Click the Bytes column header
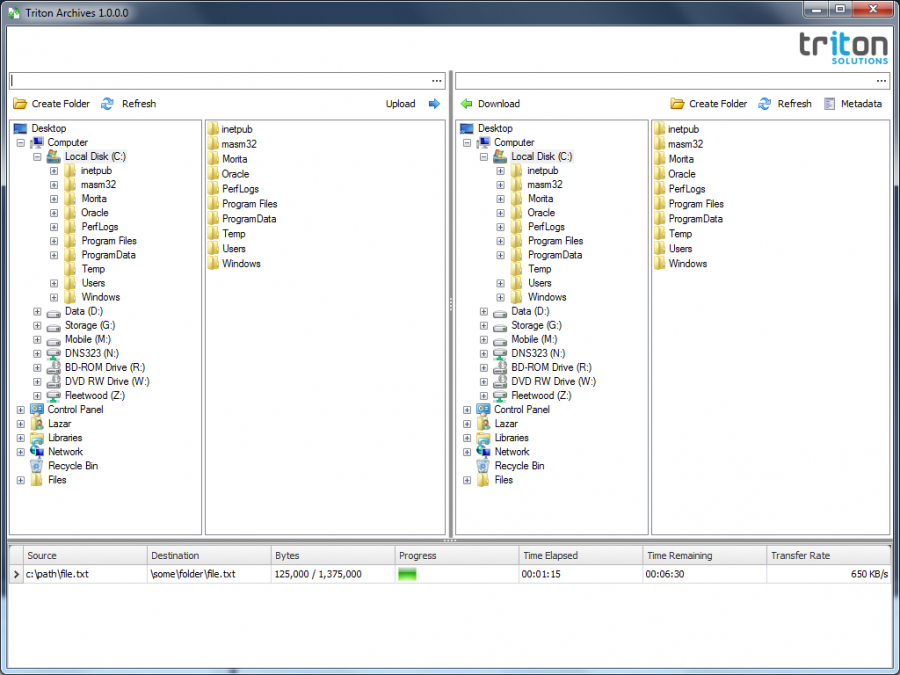Viewport: 900px width, 675px height. [x=333, y=556]
